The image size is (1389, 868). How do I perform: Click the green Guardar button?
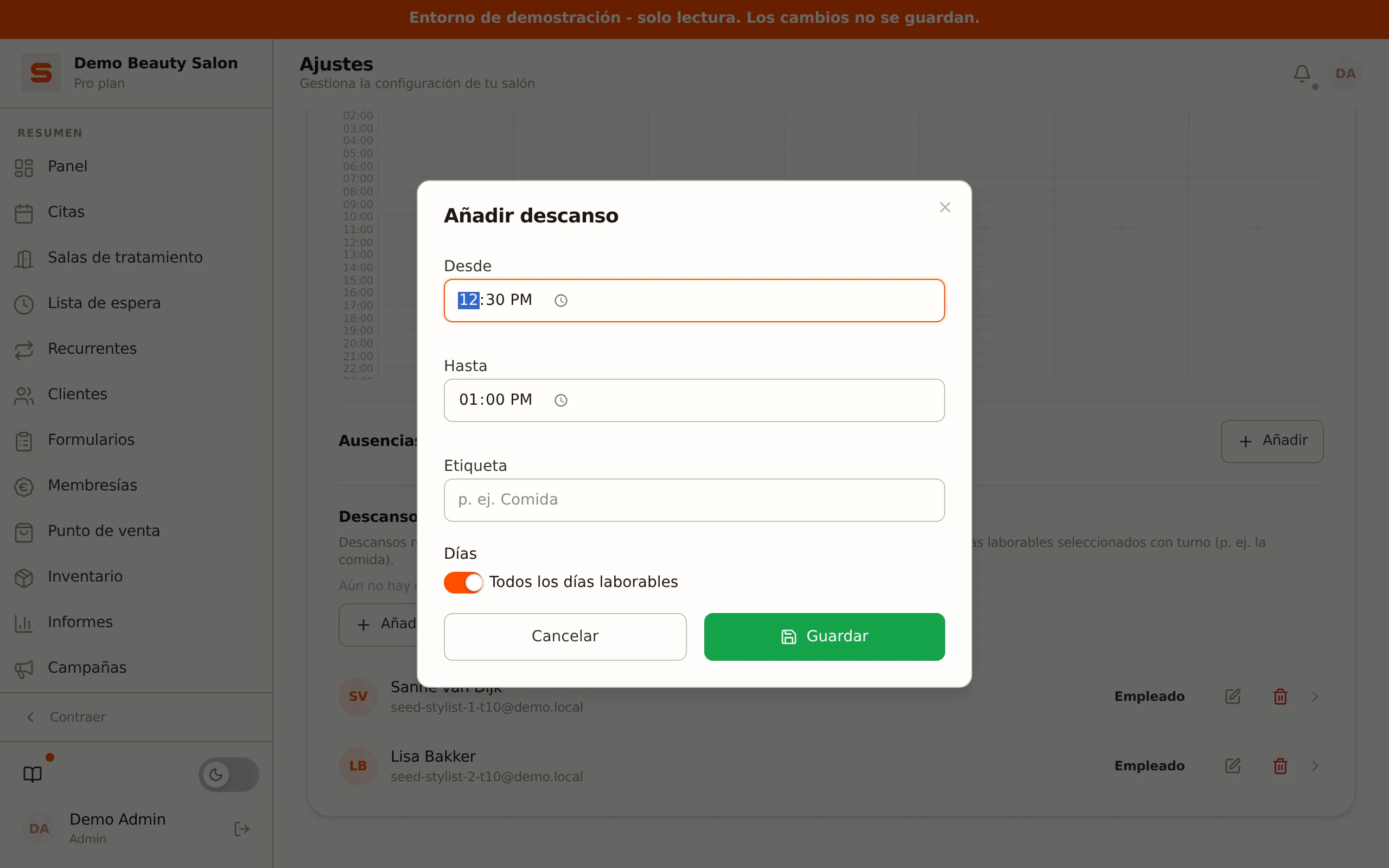click(x=824, y=636)
